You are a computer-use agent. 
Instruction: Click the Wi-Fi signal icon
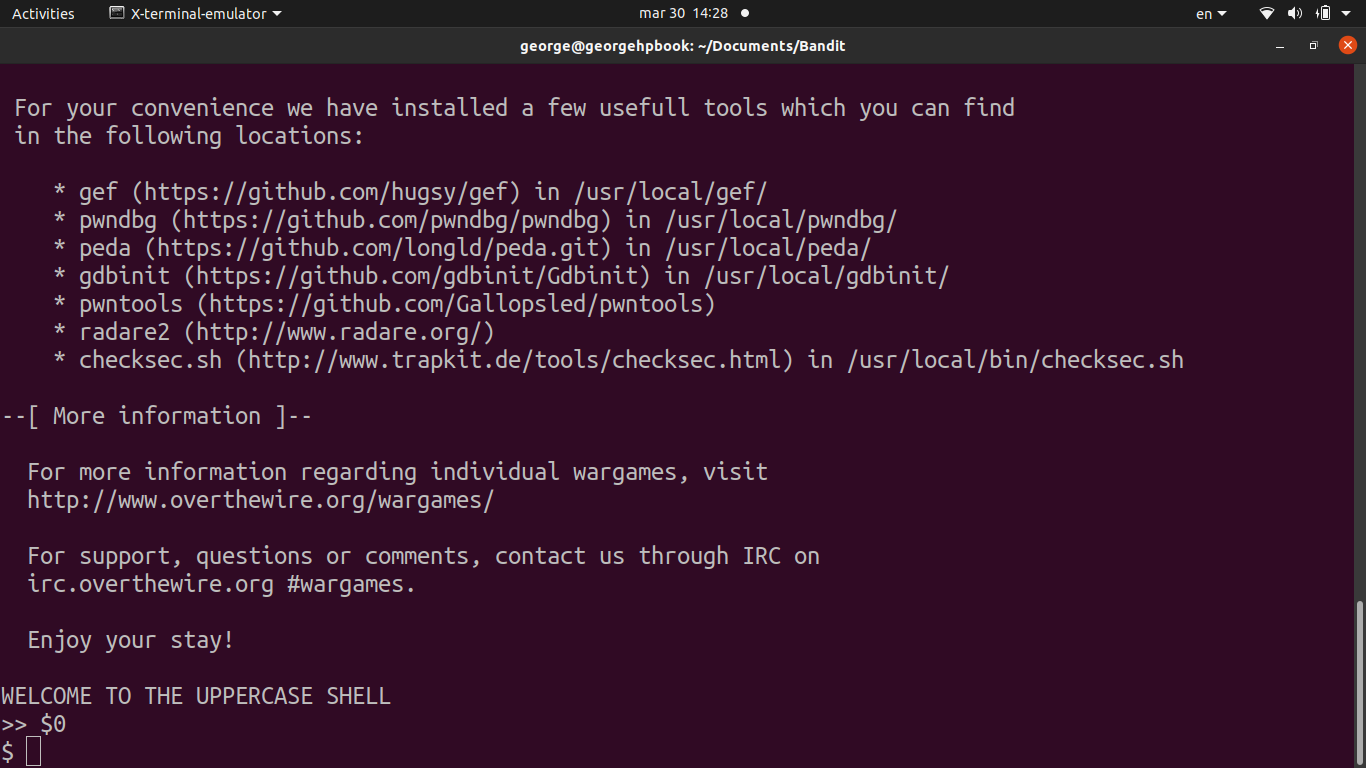(x=1267, y=14)
